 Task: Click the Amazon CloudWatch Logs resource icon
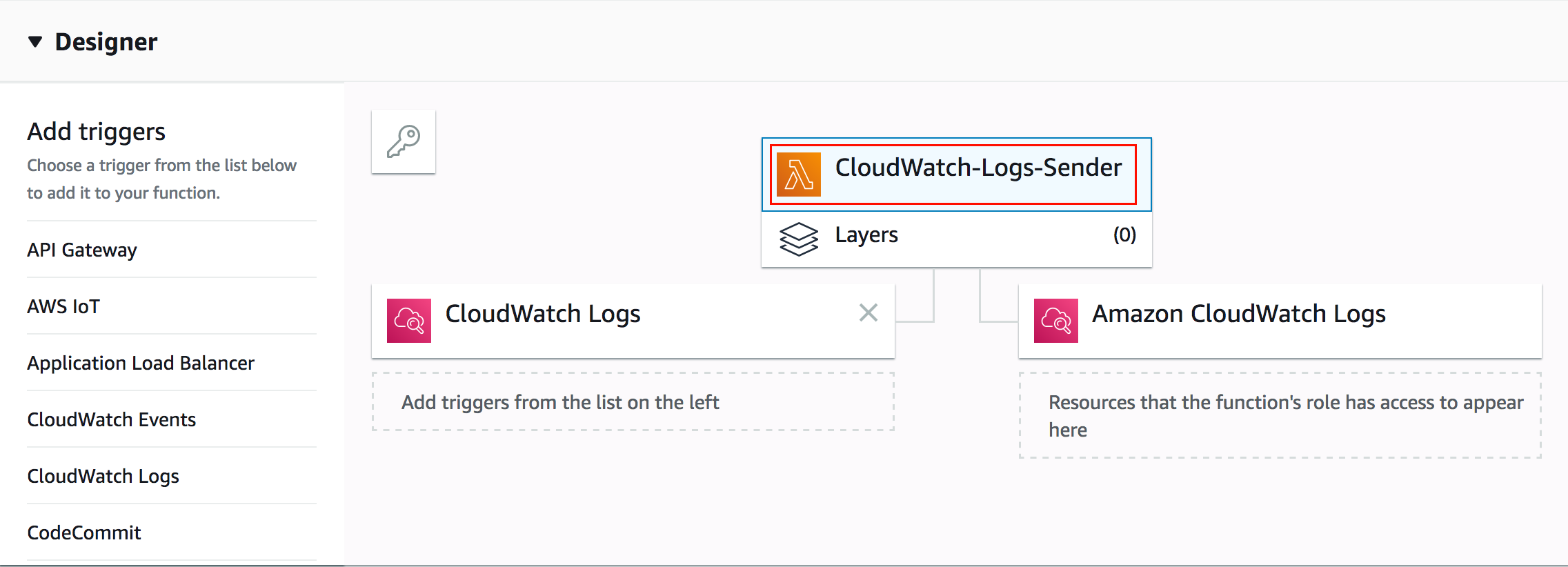pos(1055,321)
